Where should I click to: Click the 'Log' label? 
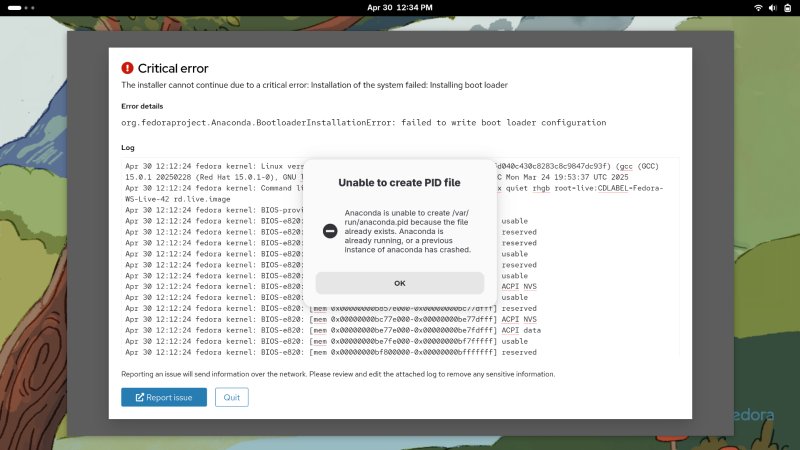(x=128, y=147)
